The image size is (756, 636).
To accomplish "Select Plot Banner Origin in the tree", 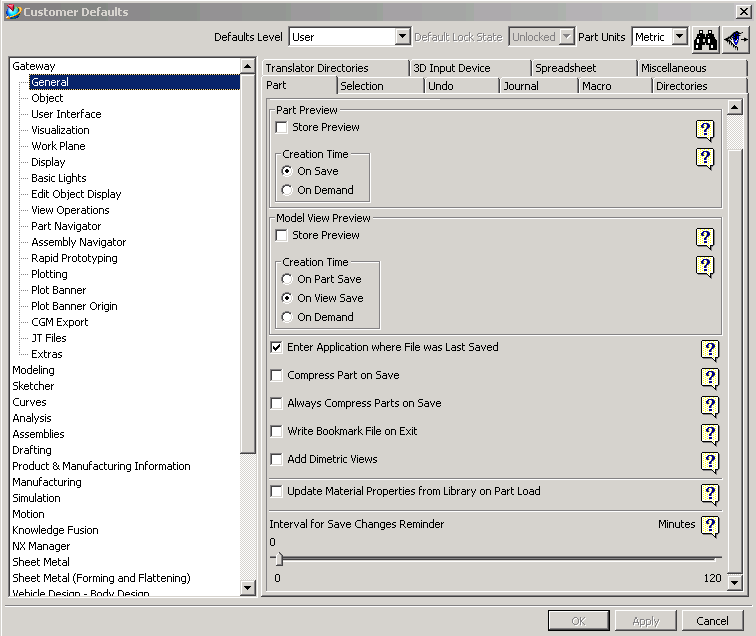I will (x=74, y=306).
